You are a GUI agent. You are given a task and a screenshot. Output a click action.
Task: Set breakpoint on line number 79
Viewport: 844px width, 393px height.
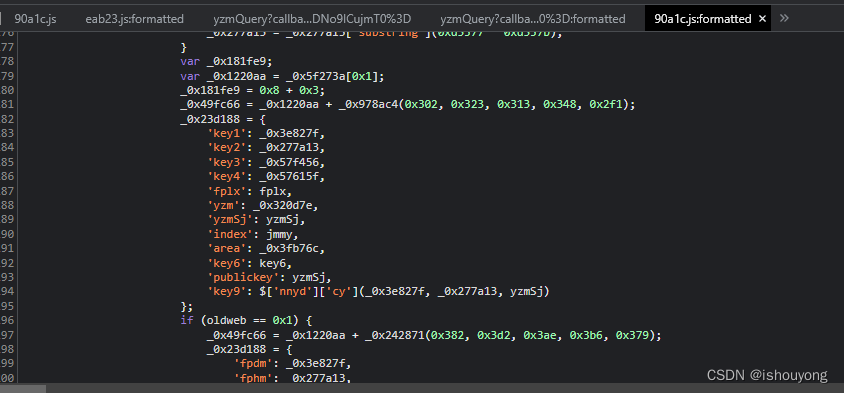click(x=6, y=75)
